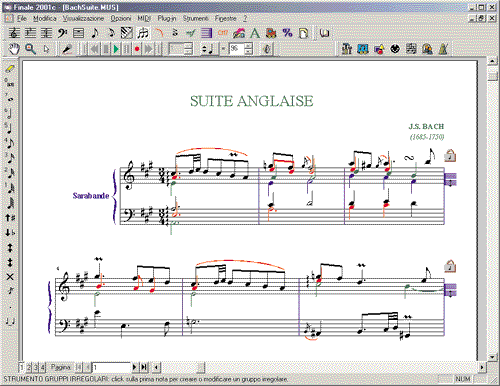Select the Text tool letter A
The width and height of the screenshot is (500, 386).
[255, 33]
